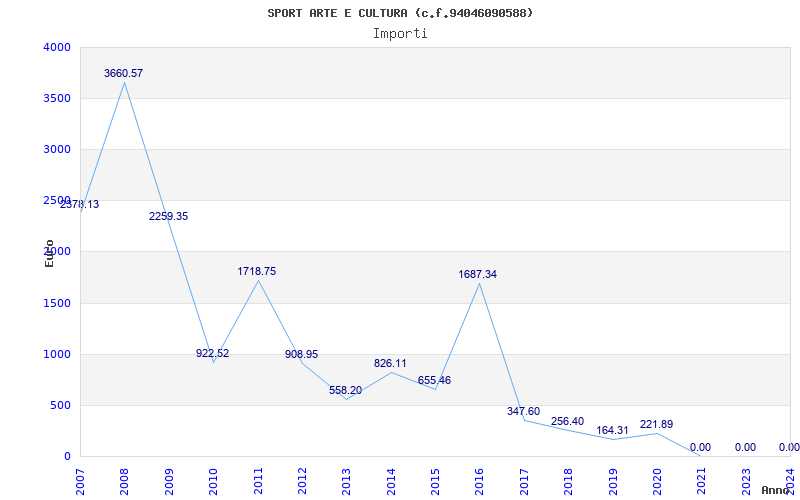Click the 2259.35 data label

point(168,216)
